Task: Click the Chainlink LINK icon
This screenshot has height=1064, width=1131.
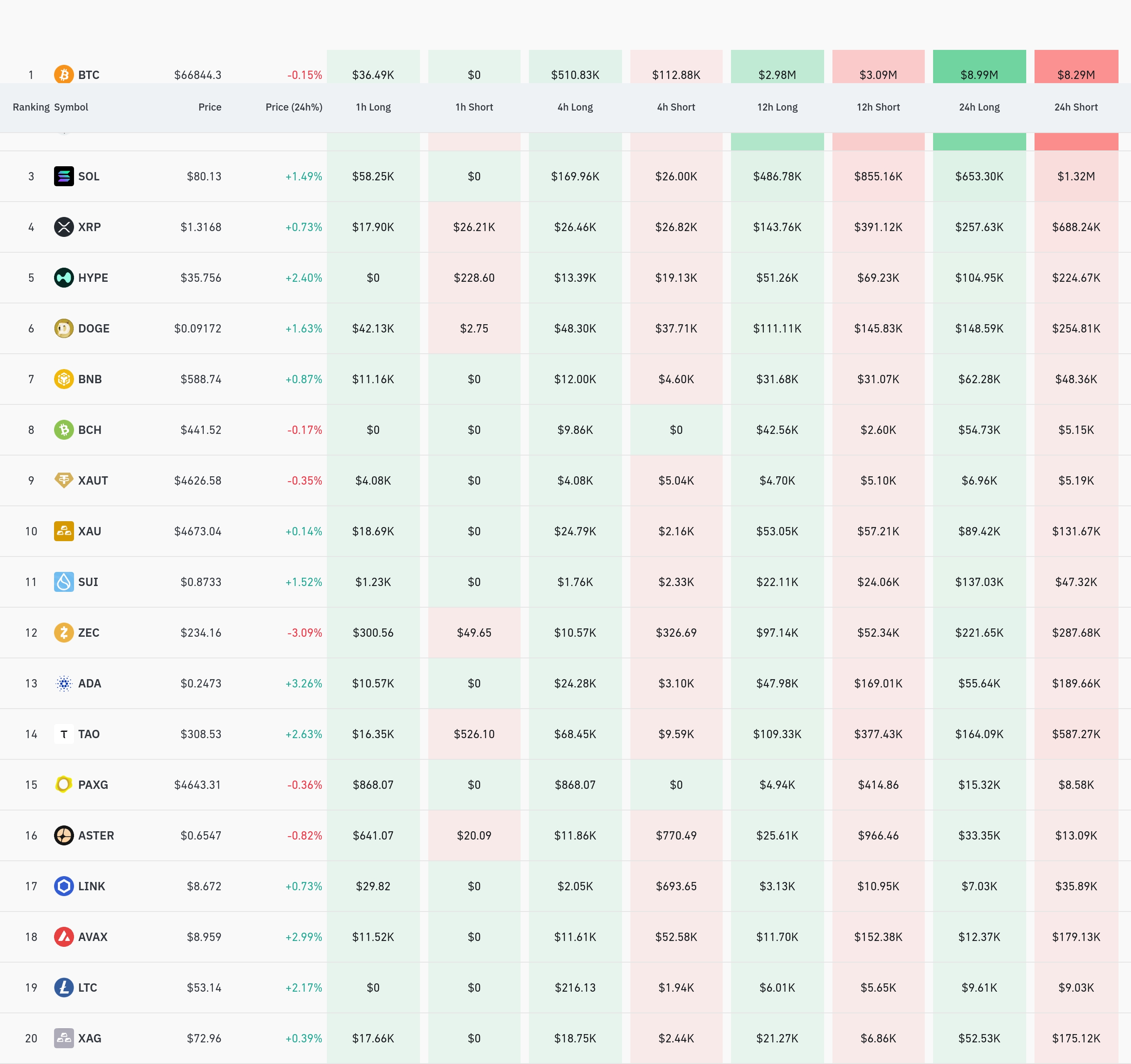Action: pyautogui.click(x=64, y=886)
